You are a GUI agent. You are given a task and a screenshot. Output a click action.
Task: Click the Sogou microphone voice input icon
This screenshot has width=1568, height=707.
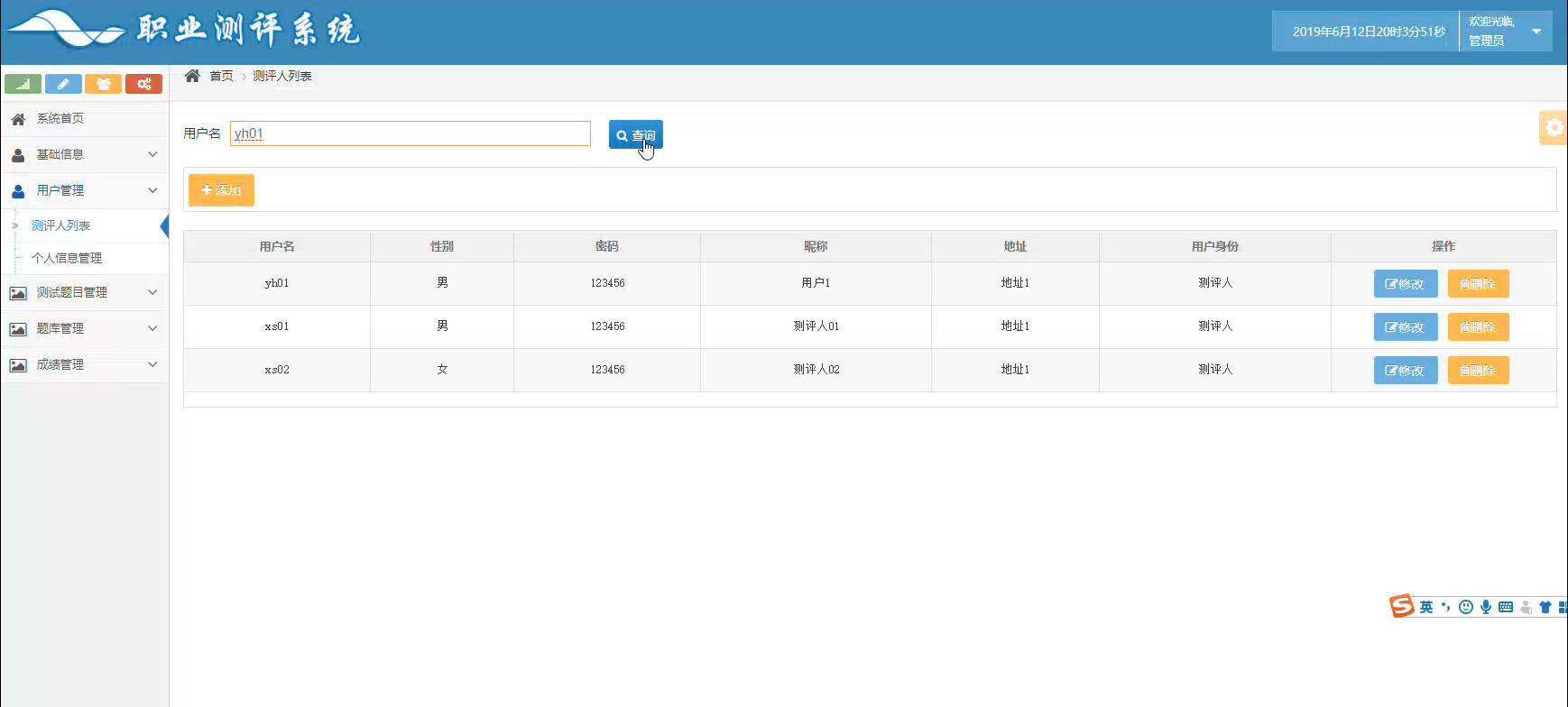pos(1486,607)
